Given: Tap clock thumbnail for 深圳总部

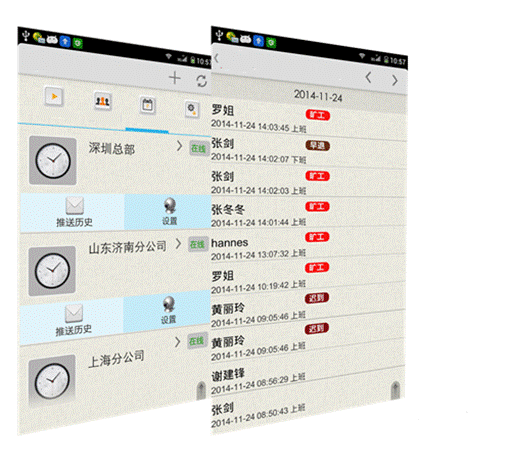Looking at the screenshot, I should click(x=53, y=161).
